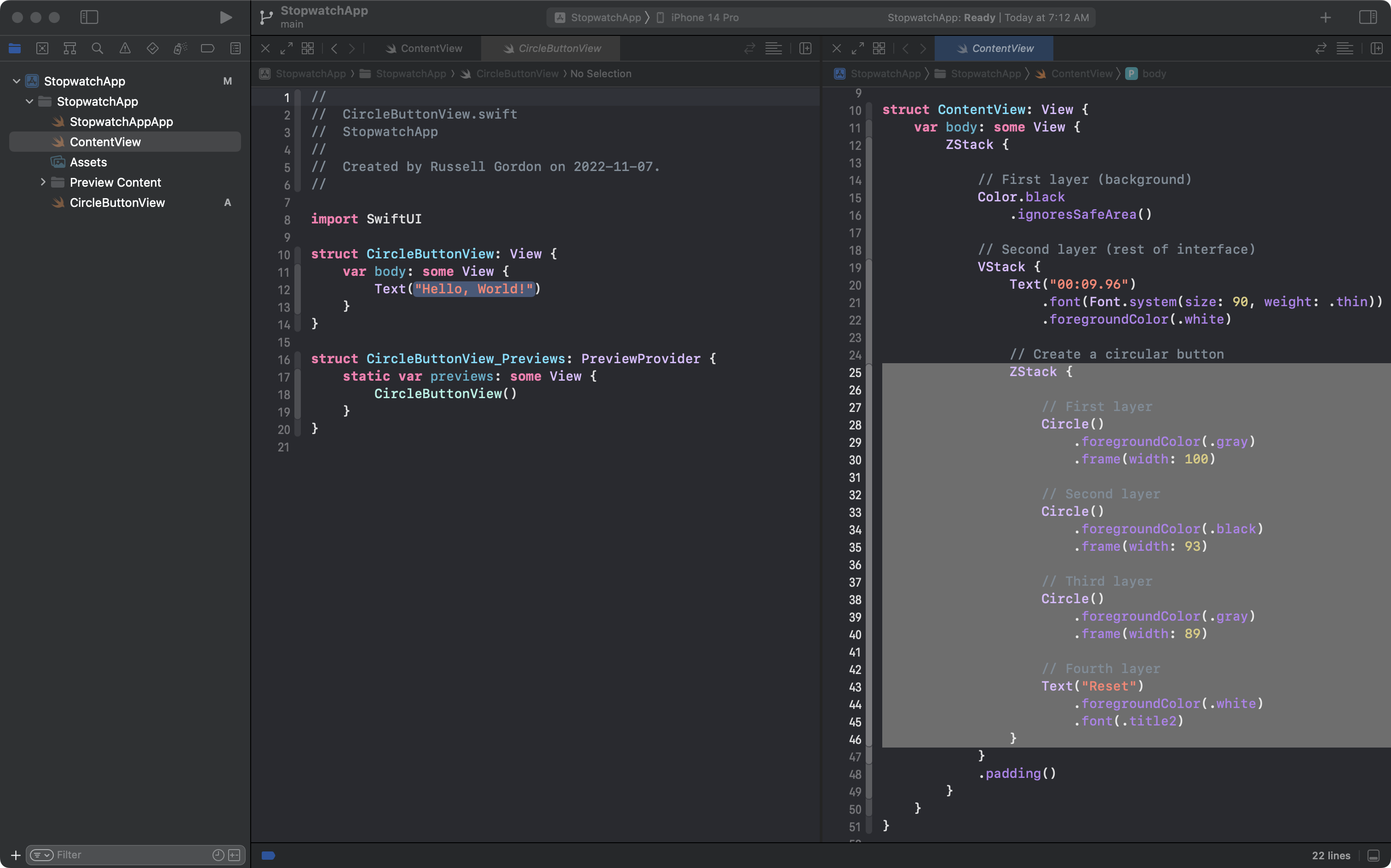Select Assets in project navigator
Viewport: 1391px width, 868px height.
point(88,162)
